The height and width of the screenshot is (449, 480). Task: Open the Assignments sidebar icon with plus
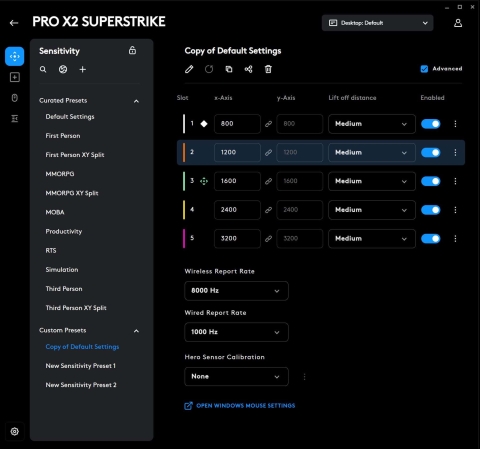click(x=15, y=77)
